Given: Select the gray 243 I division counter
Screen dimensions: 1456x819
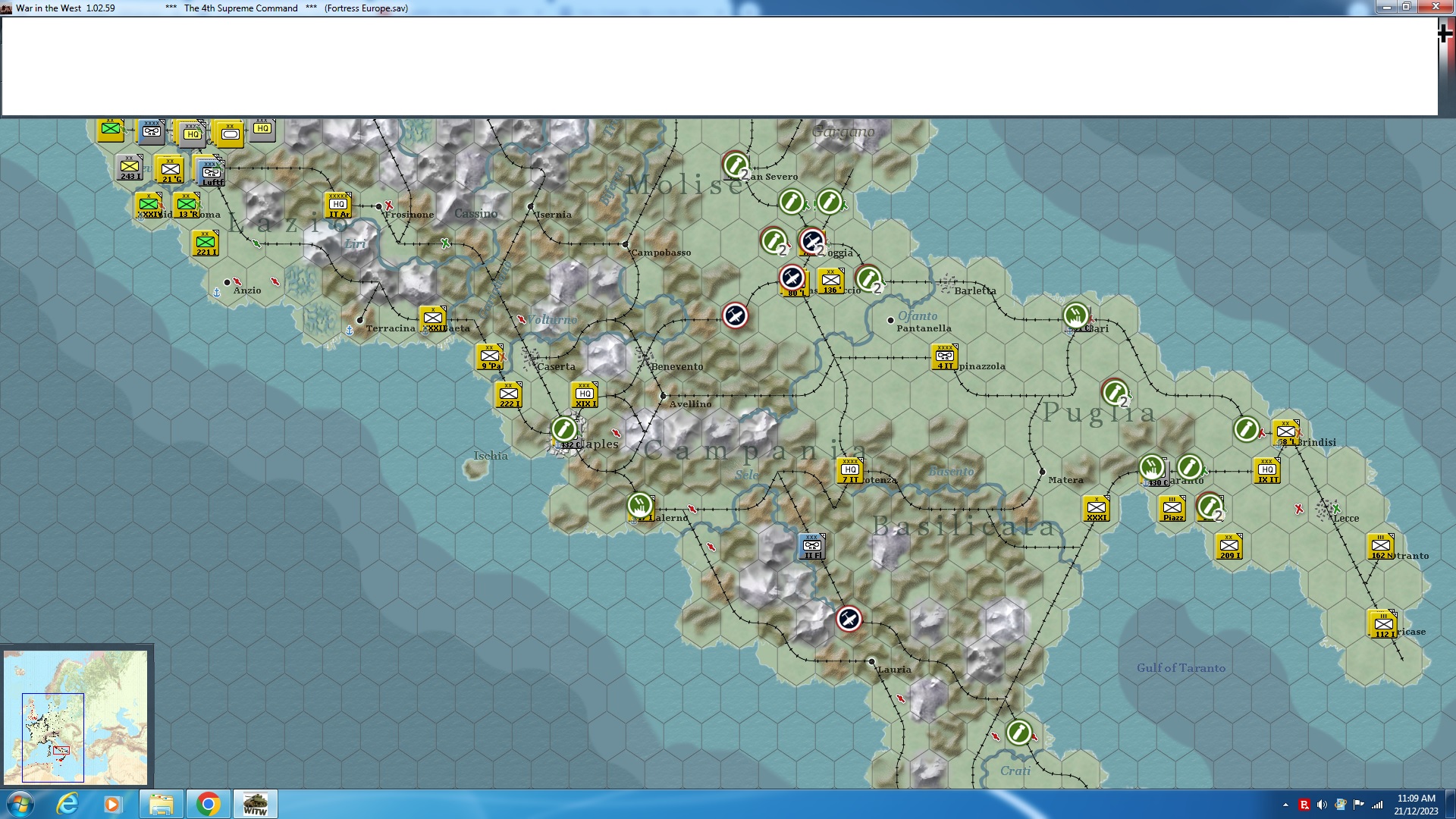Looking at the screenshot, I should point(130,168).
